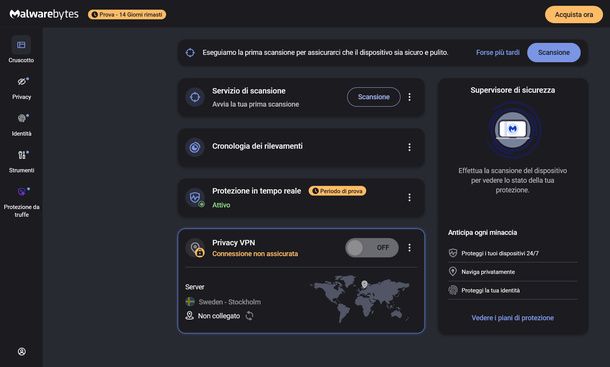Open the Strumenti tools section
610x367 pixels.
21,162
